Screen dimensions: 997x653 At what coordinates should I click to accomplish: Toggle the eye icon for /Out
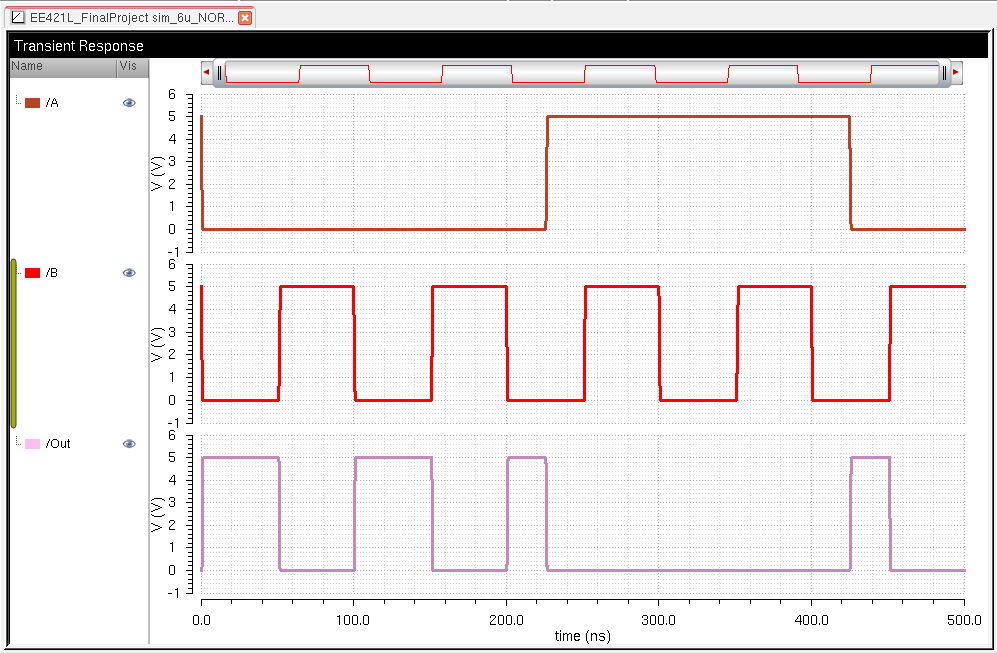click(x=129, y=444)
